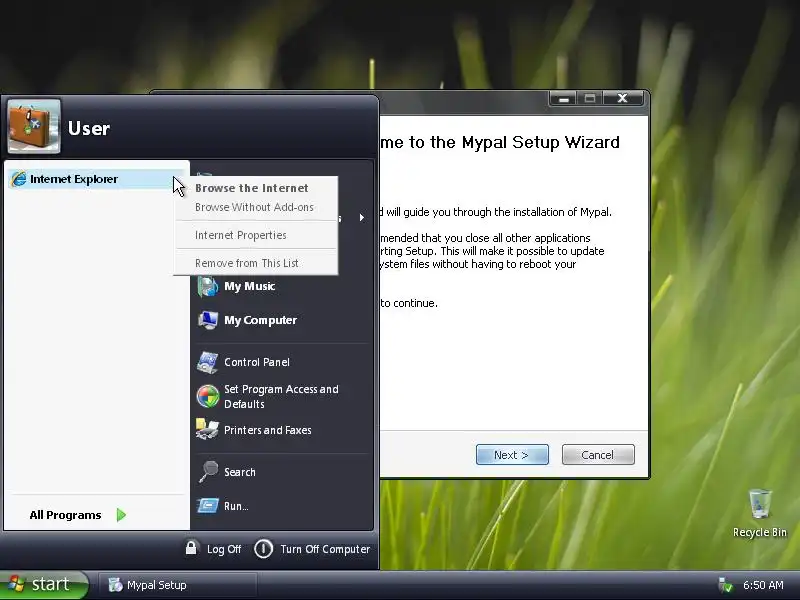Click Next in the Mypal Setup wizard

tap(512, 455)
